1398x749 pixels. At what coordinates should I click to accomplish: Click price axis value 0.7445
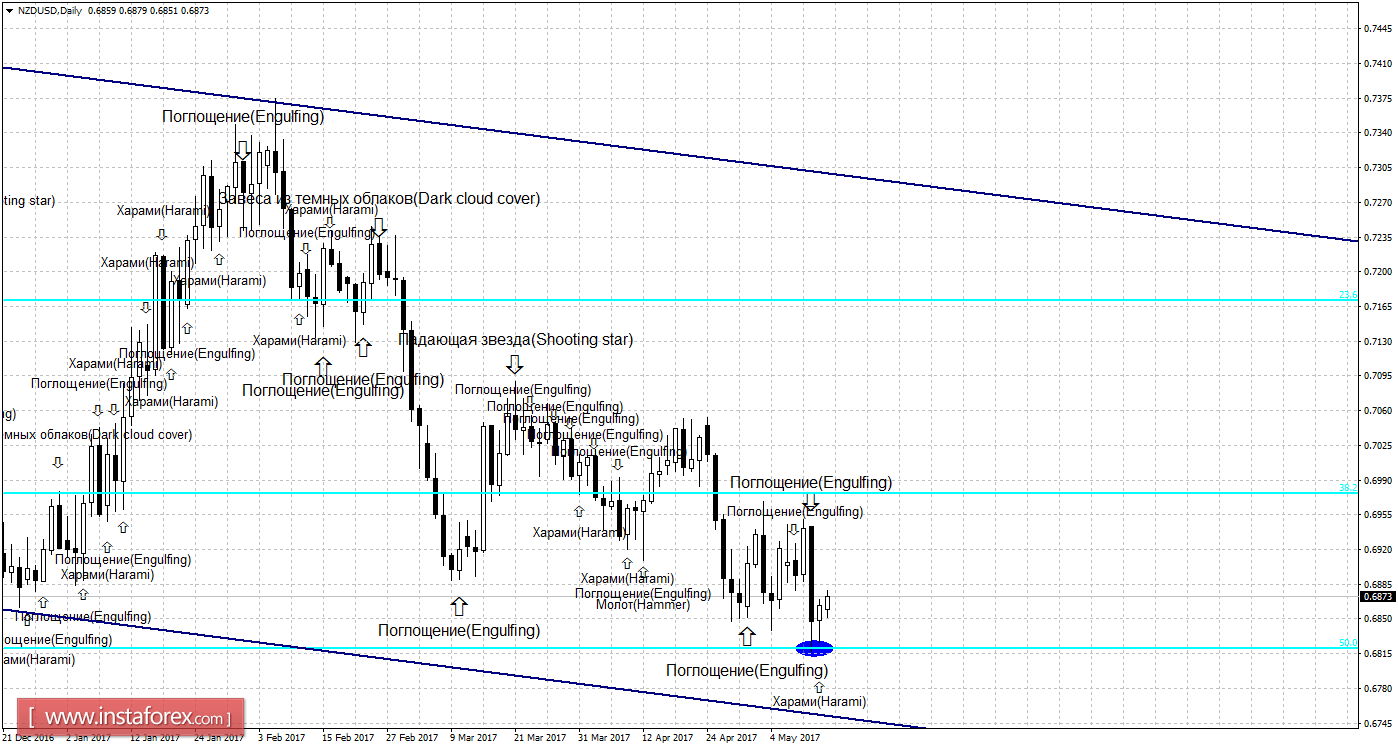(x=1378, y=28)
